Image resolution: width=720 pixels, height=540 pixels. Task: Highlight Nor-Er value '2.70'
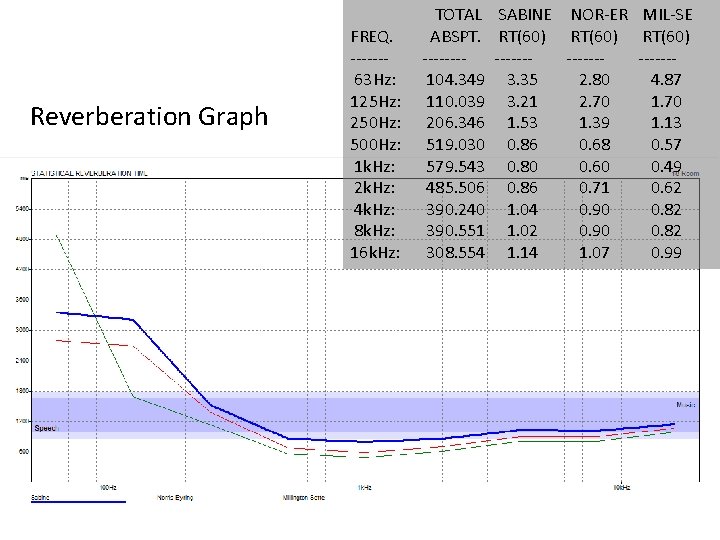[x=594, y=101]
